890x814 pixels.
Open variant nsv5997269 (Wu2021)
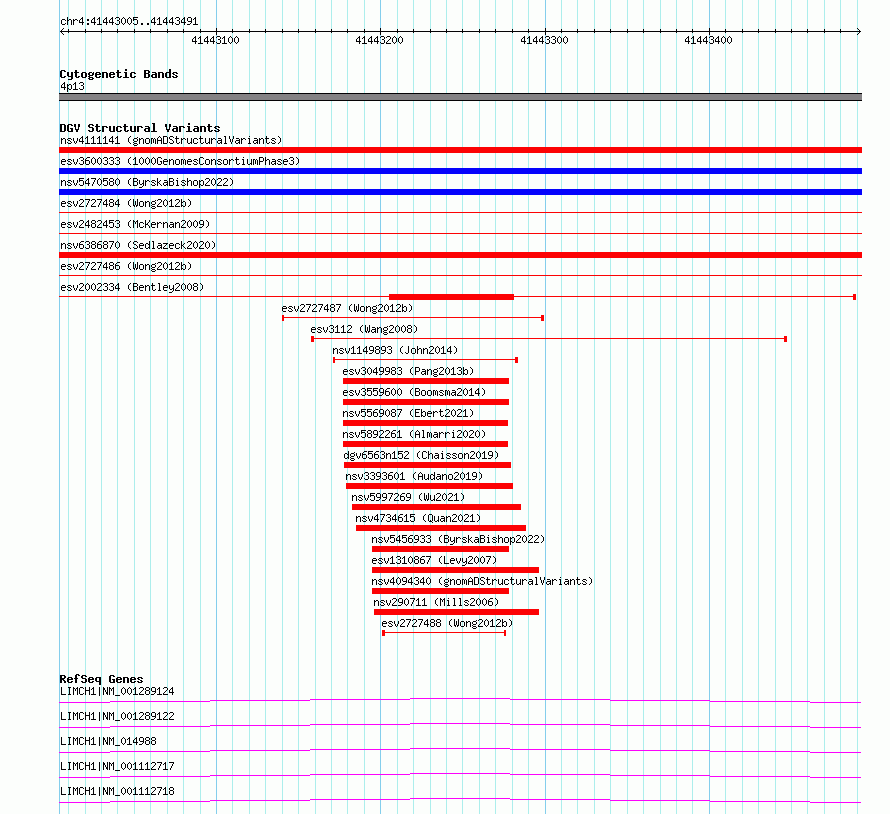click(408, 497)
